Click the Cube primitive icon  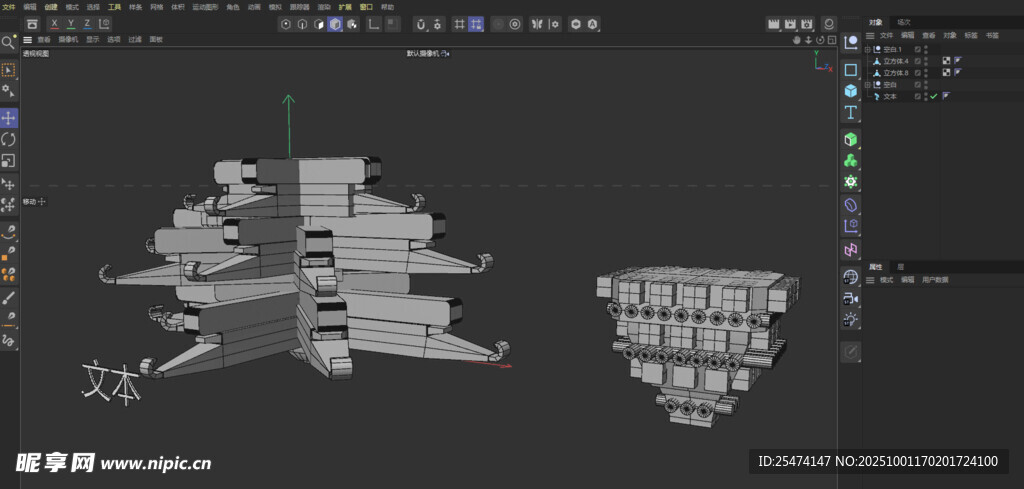[x=851, y=91]
